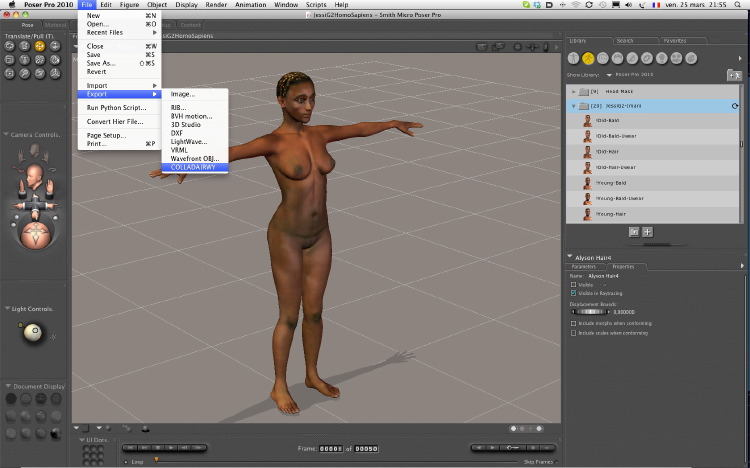Collapse the Camera Controls panel
The width and height of the screenshot is (750, 468).
click(x=6, y=134)
